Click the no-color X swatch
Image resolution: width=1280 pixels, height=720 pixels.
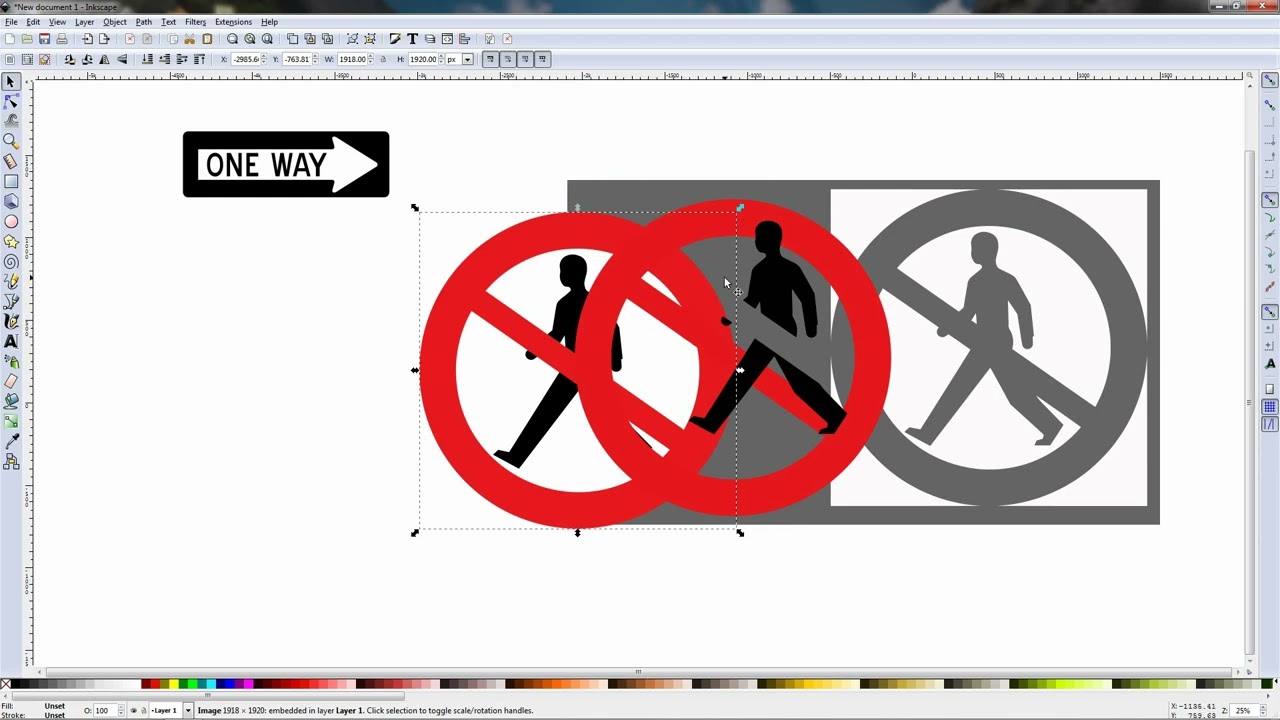6,684
